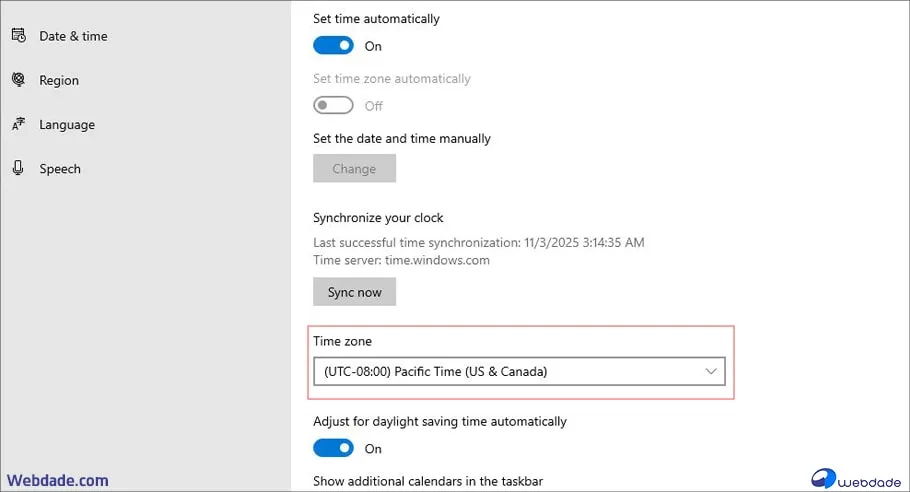This screenshot has width=910, height=492.
Task: Click the time.windows.com time server text
Action: pos(438,261)
